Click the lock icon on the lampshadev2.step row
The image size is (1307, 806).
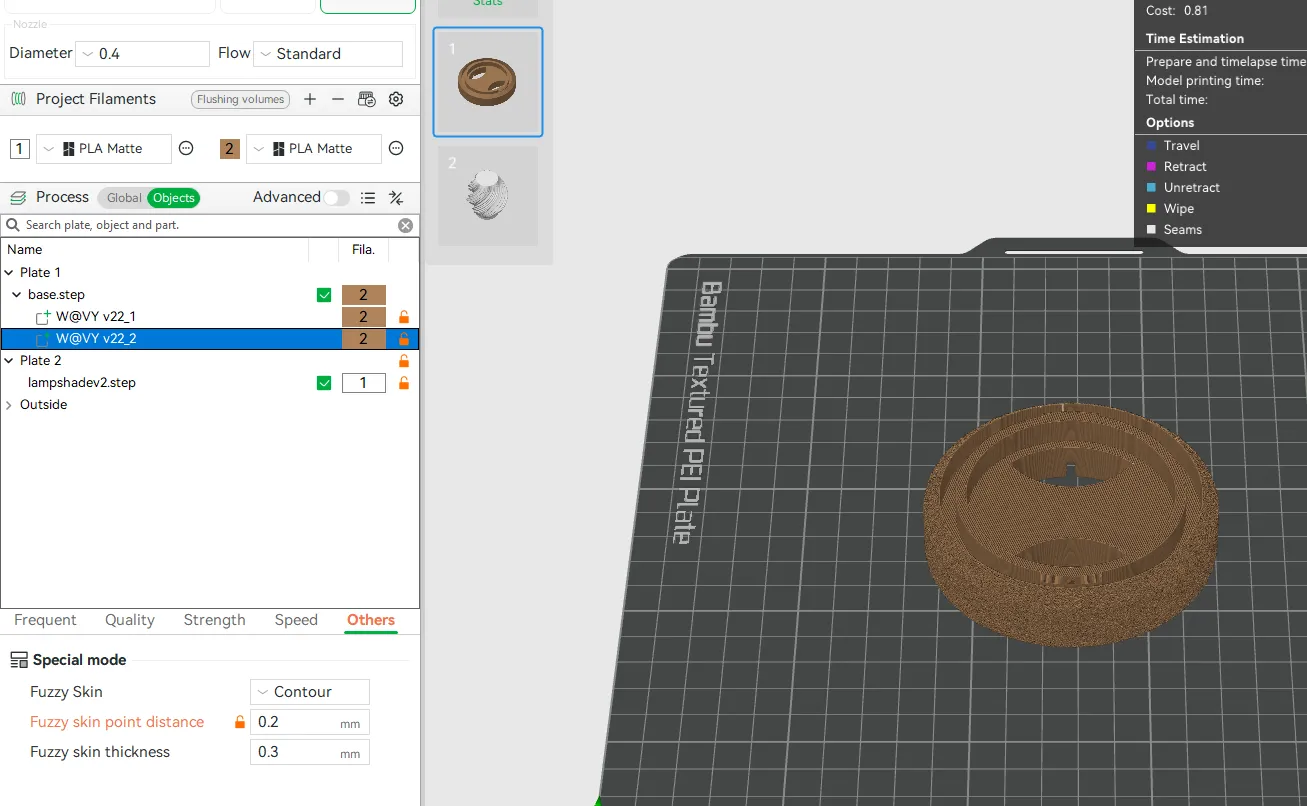point(404,383)
